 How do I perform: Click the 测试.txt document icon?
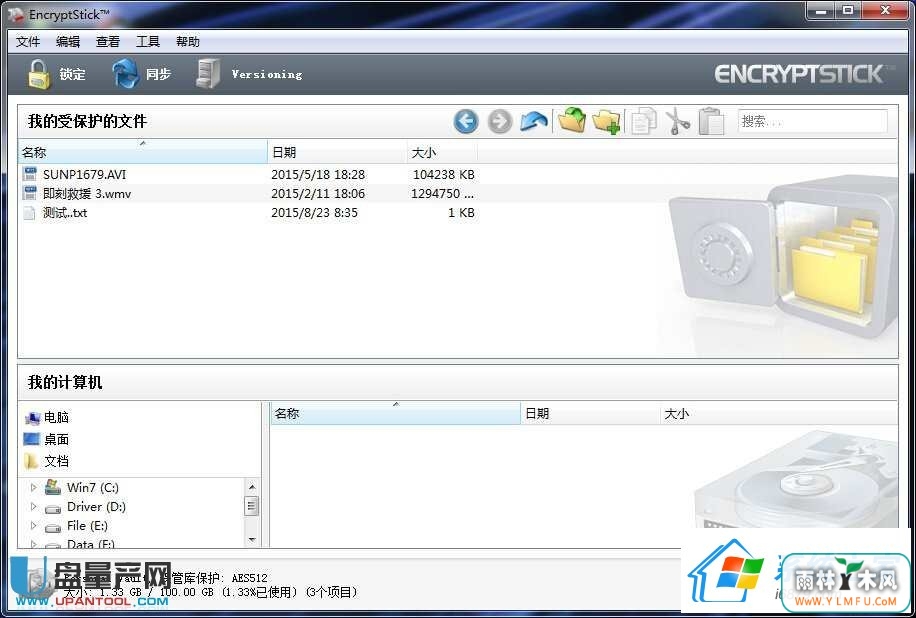(30, 212)
